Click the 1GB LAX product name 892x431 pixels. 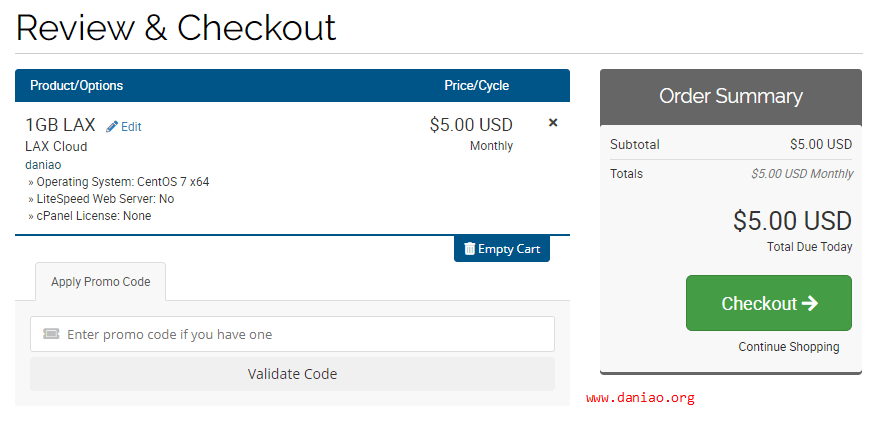coord(60,125)
